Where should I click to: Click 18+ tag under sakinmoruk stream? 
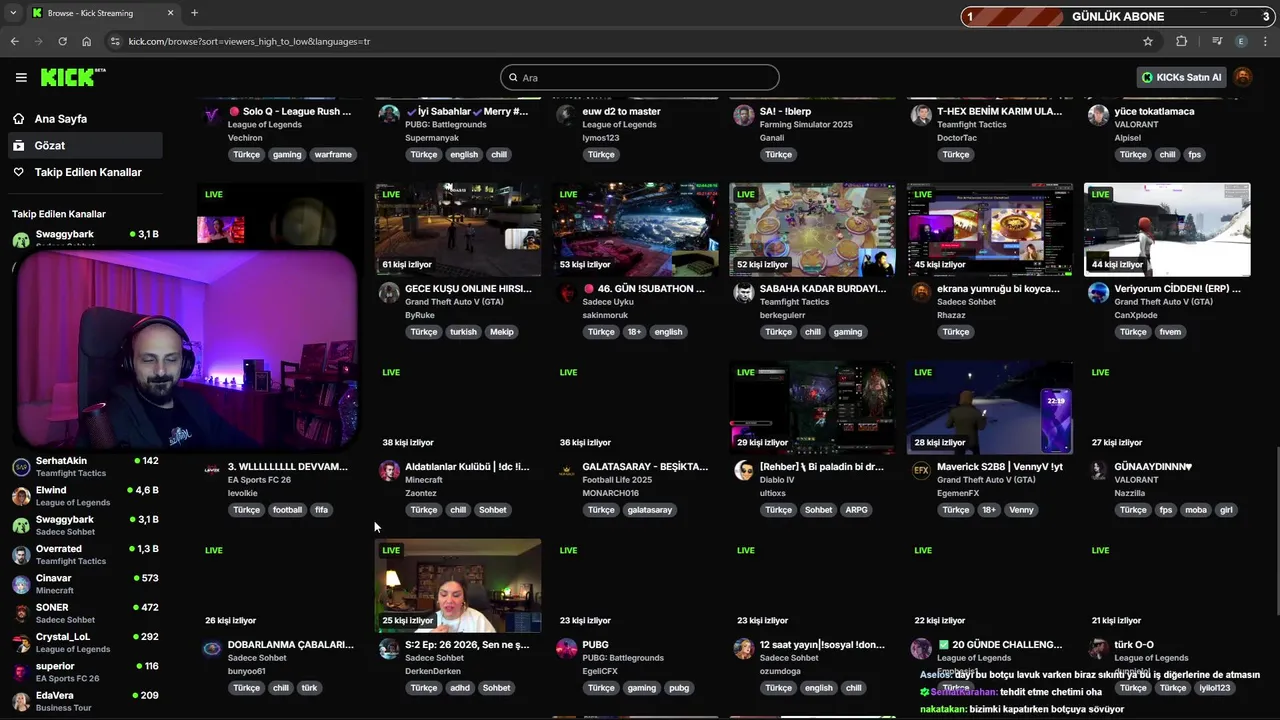[634, 332]
